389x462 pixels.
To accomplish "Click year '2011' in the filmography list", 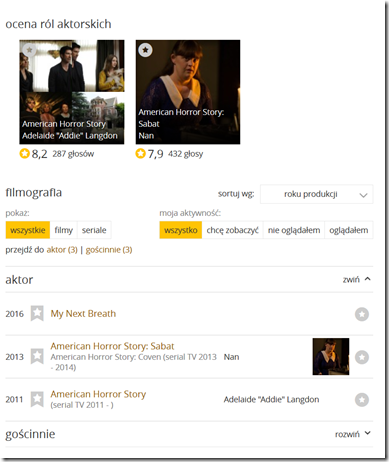I will 14,399.
